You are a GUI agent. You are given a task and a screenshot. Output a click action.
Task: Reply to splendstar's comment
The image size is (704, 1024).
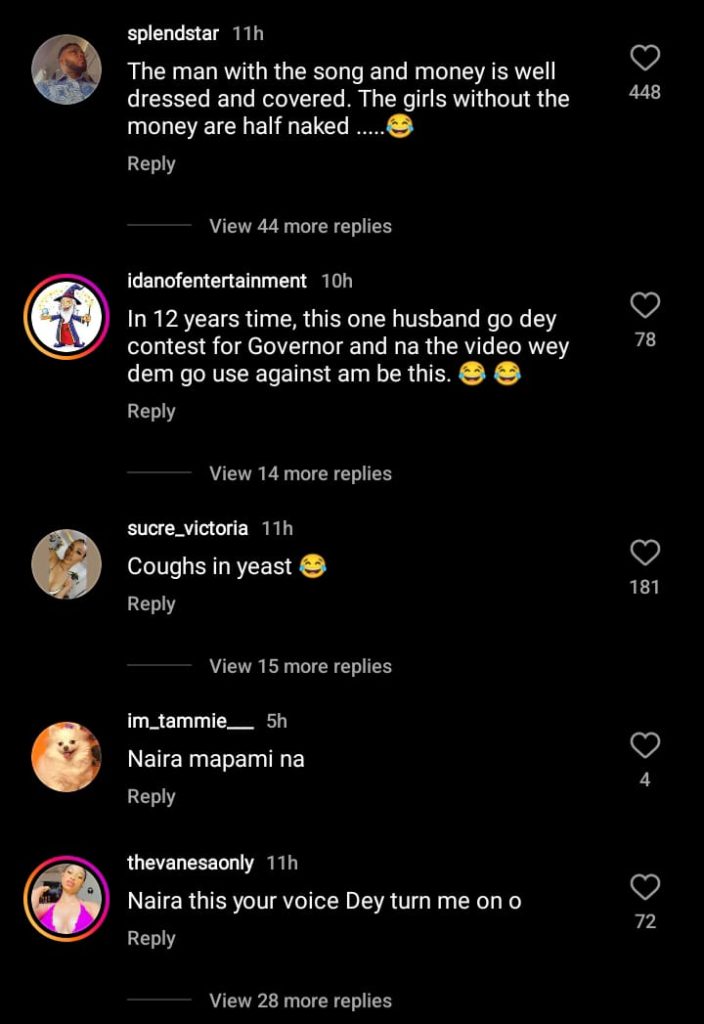click(x=151, y=163)
